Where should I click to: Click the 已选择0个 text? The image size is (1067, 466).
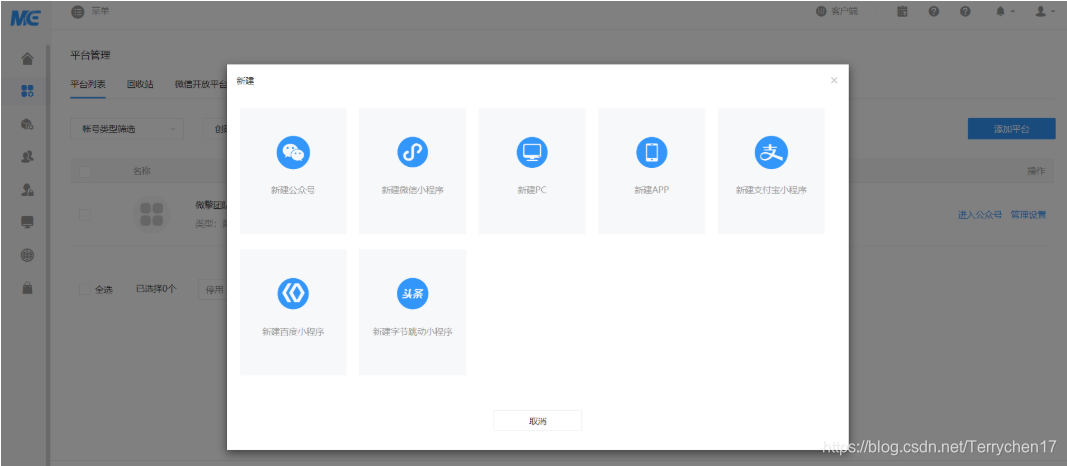coord(156,289)
